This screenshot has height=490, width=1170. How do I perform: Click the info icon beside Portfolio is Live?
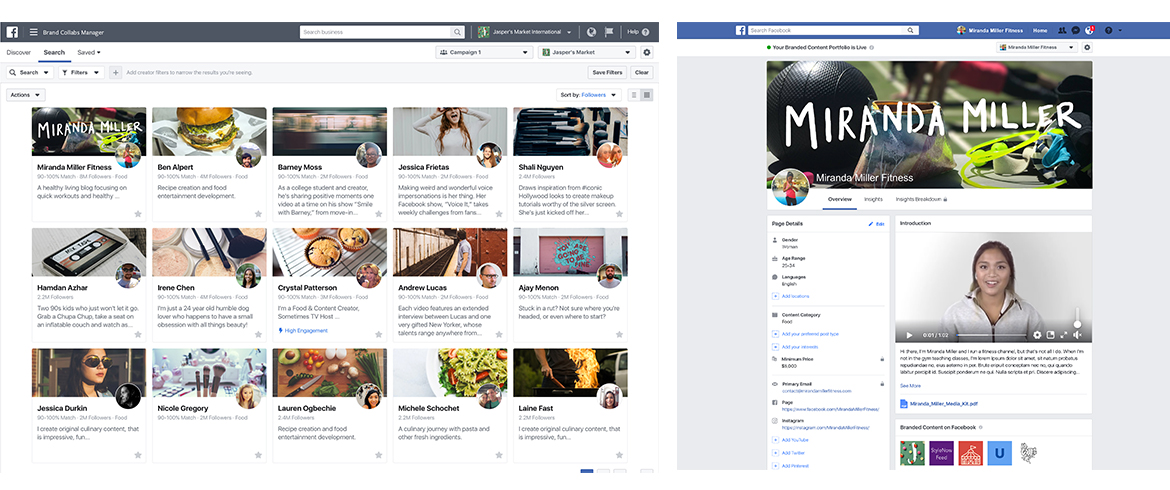pyautogui.click(x=871, y=47)
